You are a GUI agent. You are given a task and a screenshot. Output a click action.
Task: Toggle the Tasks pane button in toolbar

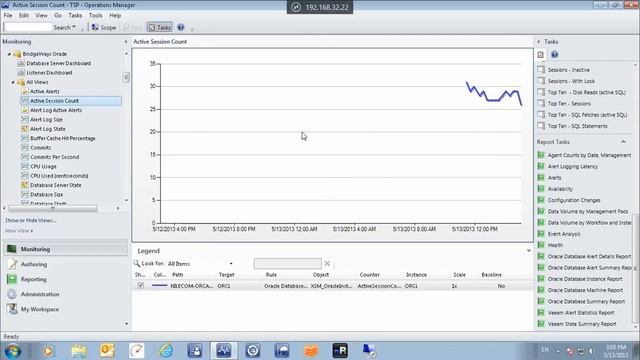(x=160, y=27)
